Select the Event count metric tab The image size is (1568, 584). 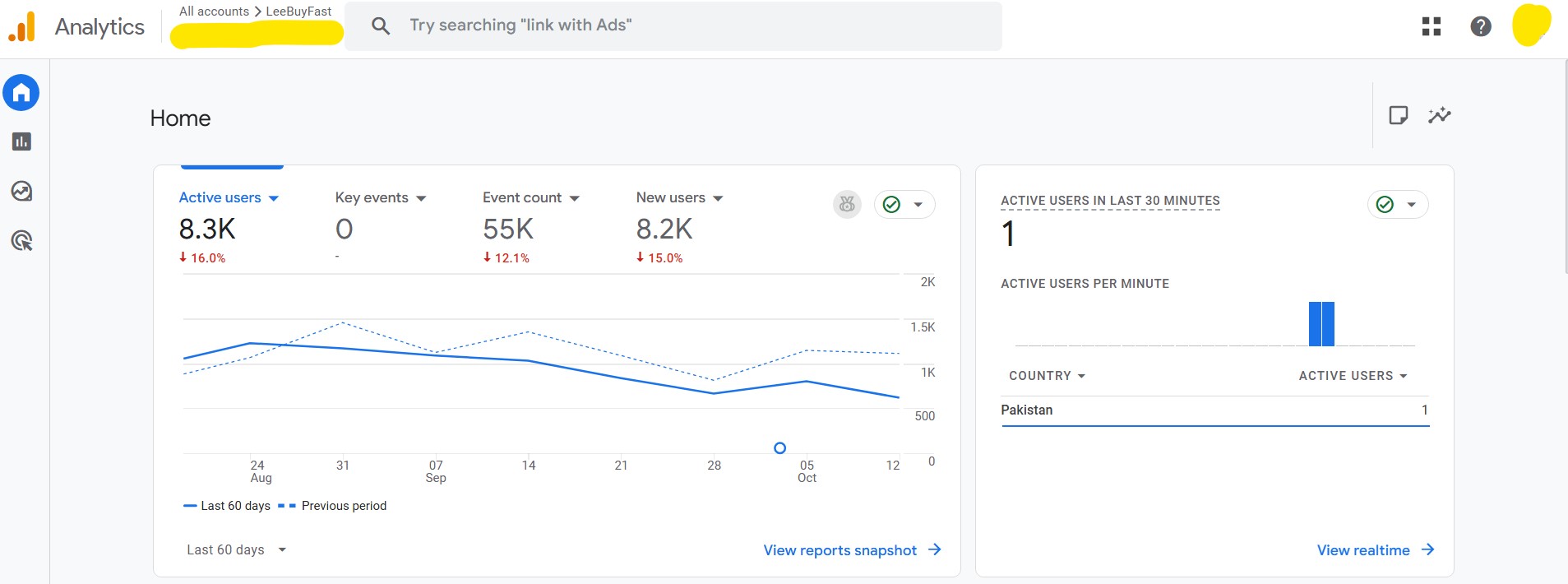pos(522,198)
